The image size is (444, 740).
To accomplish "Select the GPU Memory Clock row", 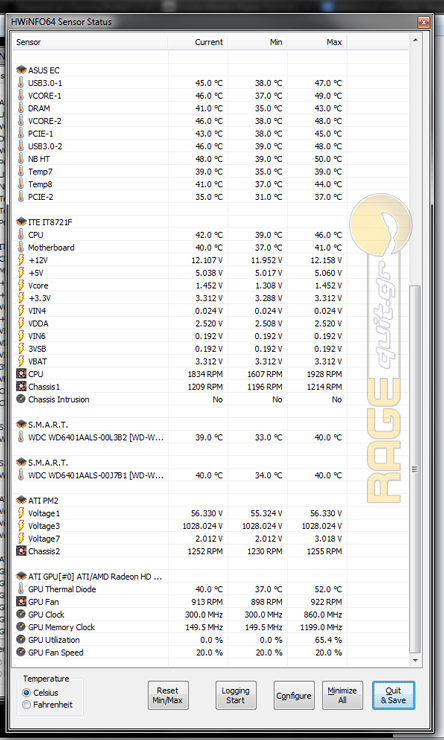I will click(180, 627).
